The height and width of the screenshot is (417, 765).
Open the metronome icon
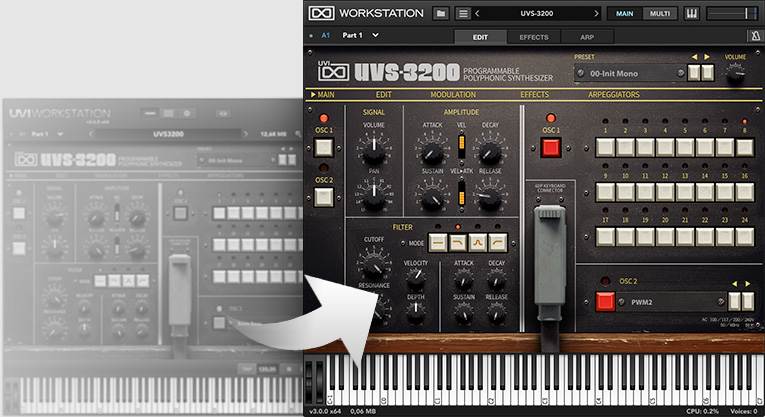point(755,36)
